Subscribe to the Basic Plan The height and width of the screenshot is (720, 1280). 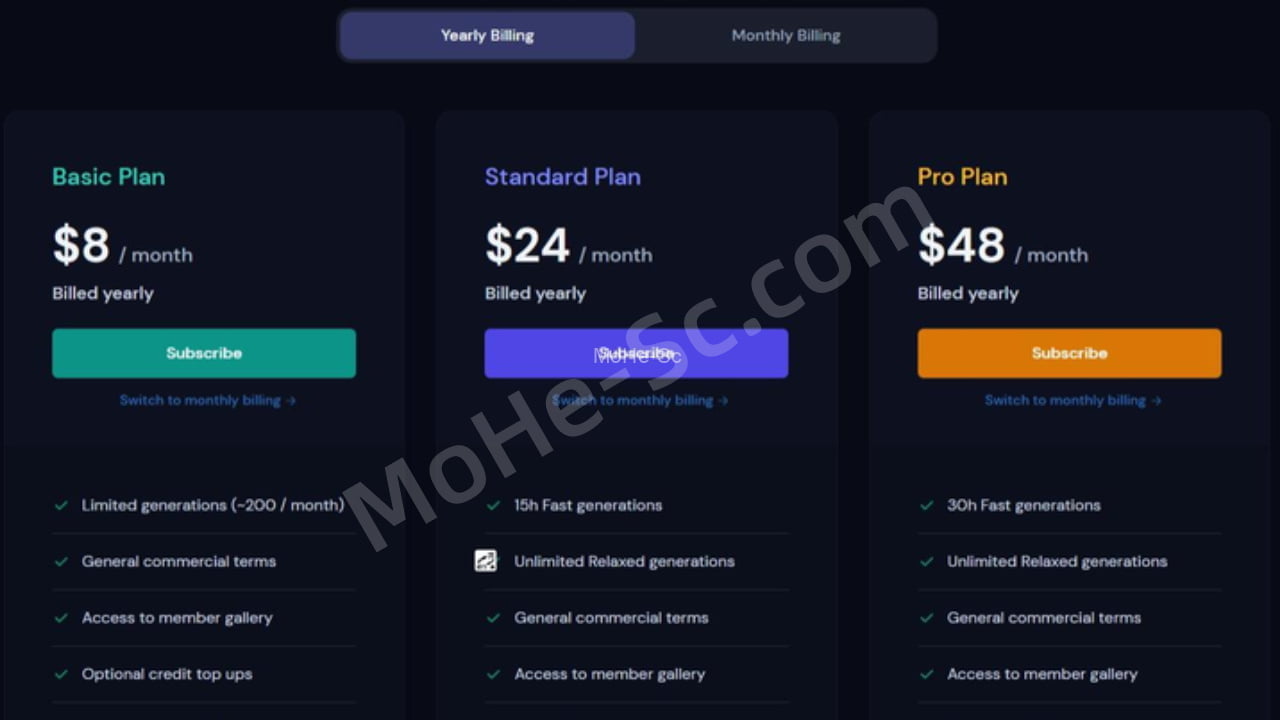[x=204, y=353]
